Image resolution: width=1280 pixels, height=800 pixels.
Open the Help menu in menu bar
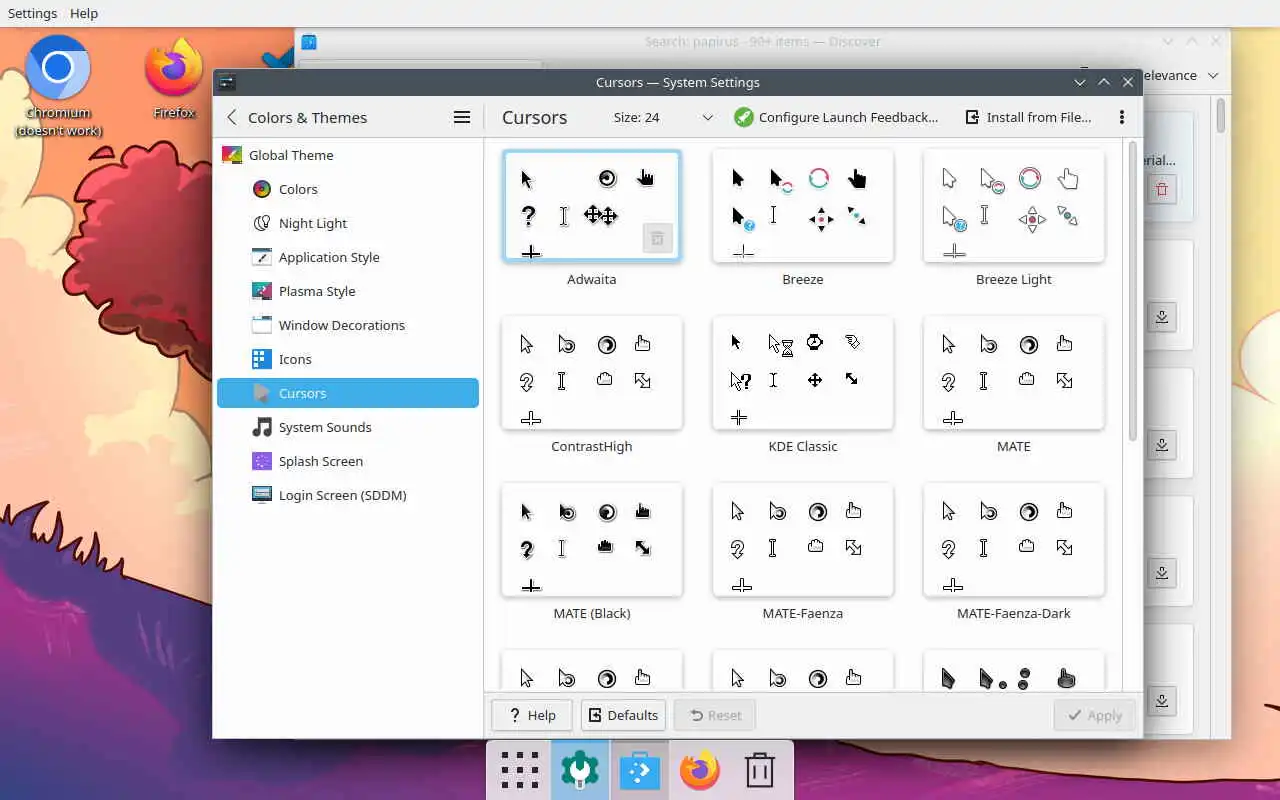click(84, 13)
